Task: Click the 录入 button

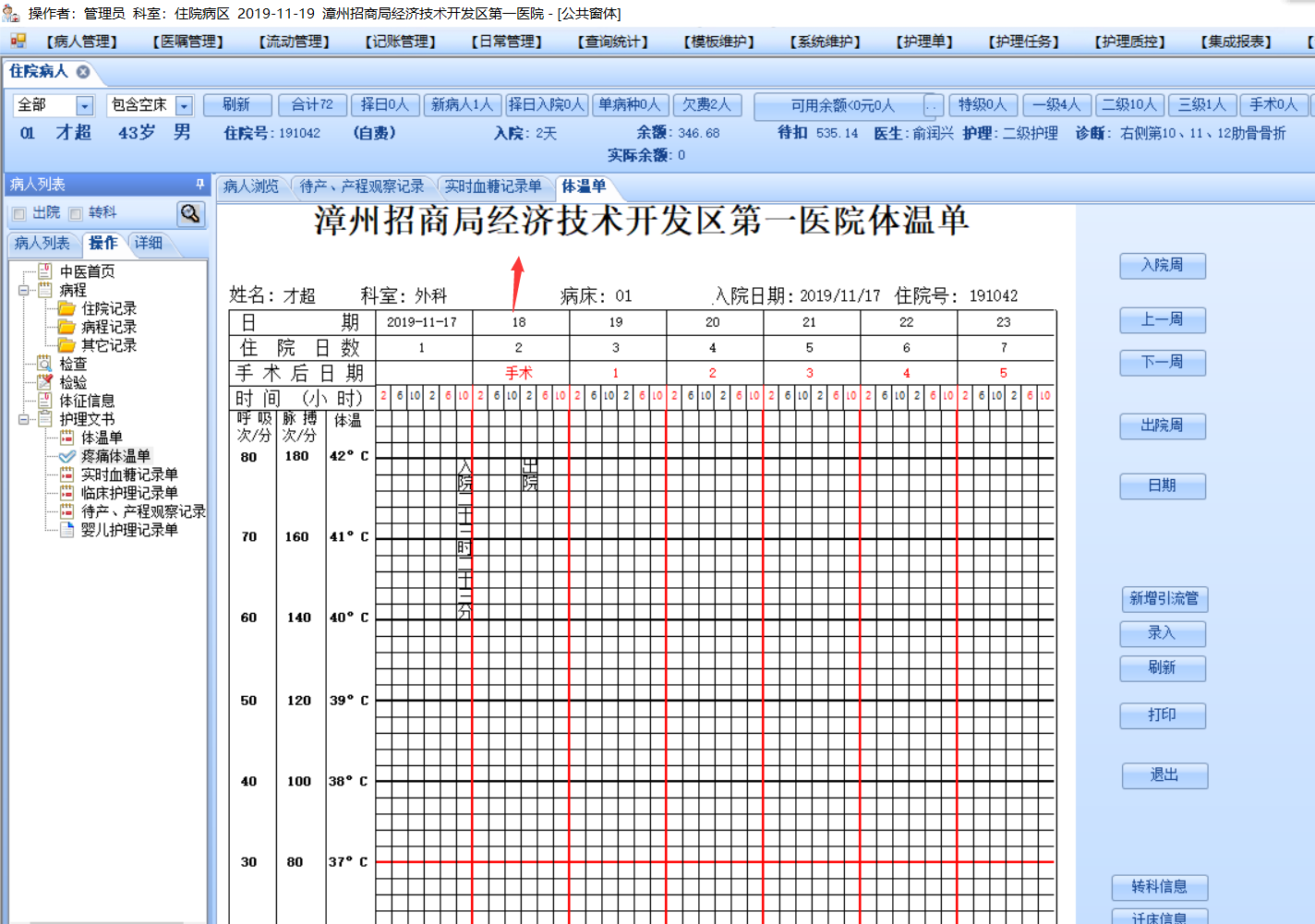Action: (1163, 634)
